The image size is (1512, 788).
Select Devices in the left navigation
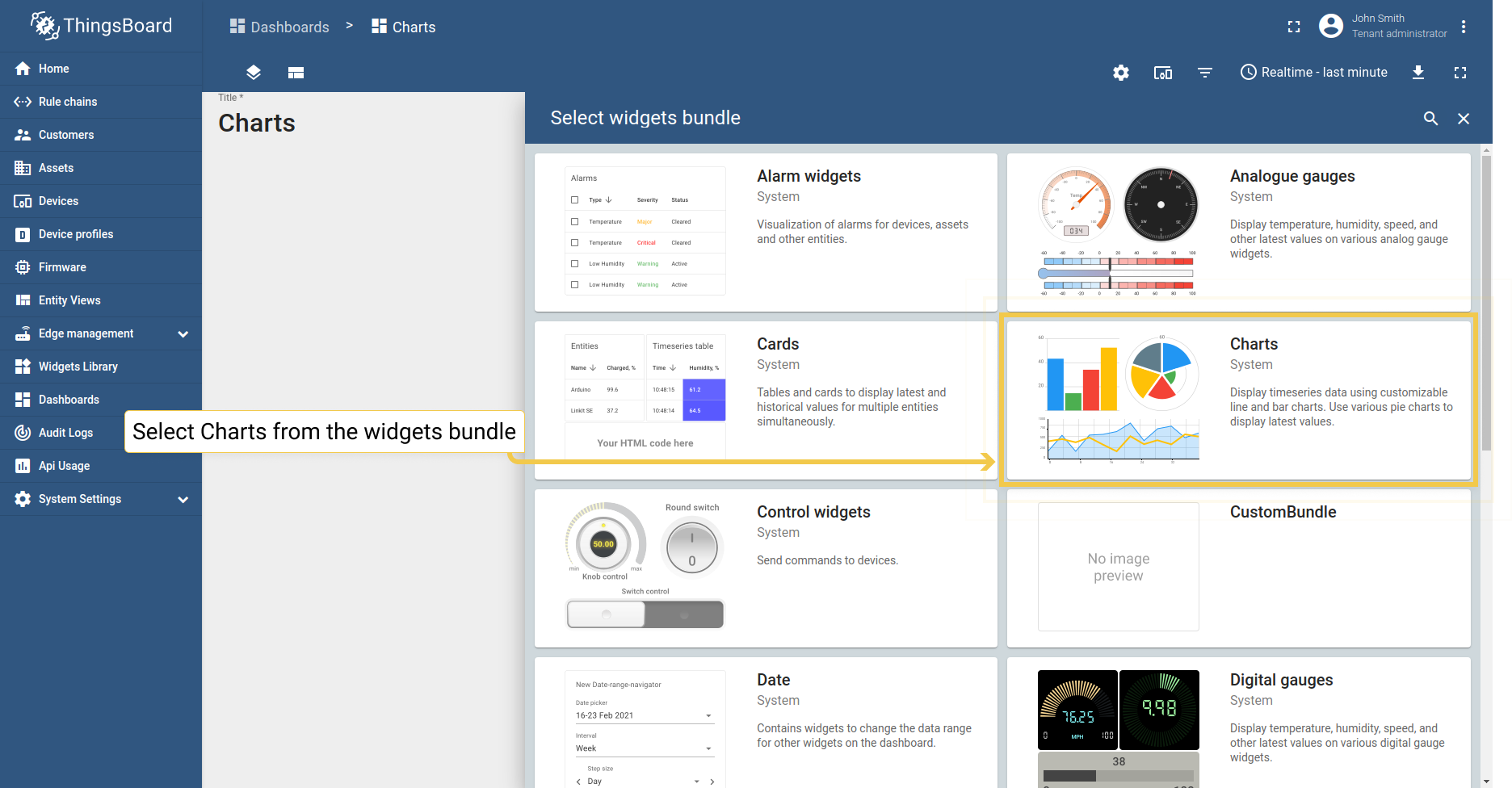point(59,201)
